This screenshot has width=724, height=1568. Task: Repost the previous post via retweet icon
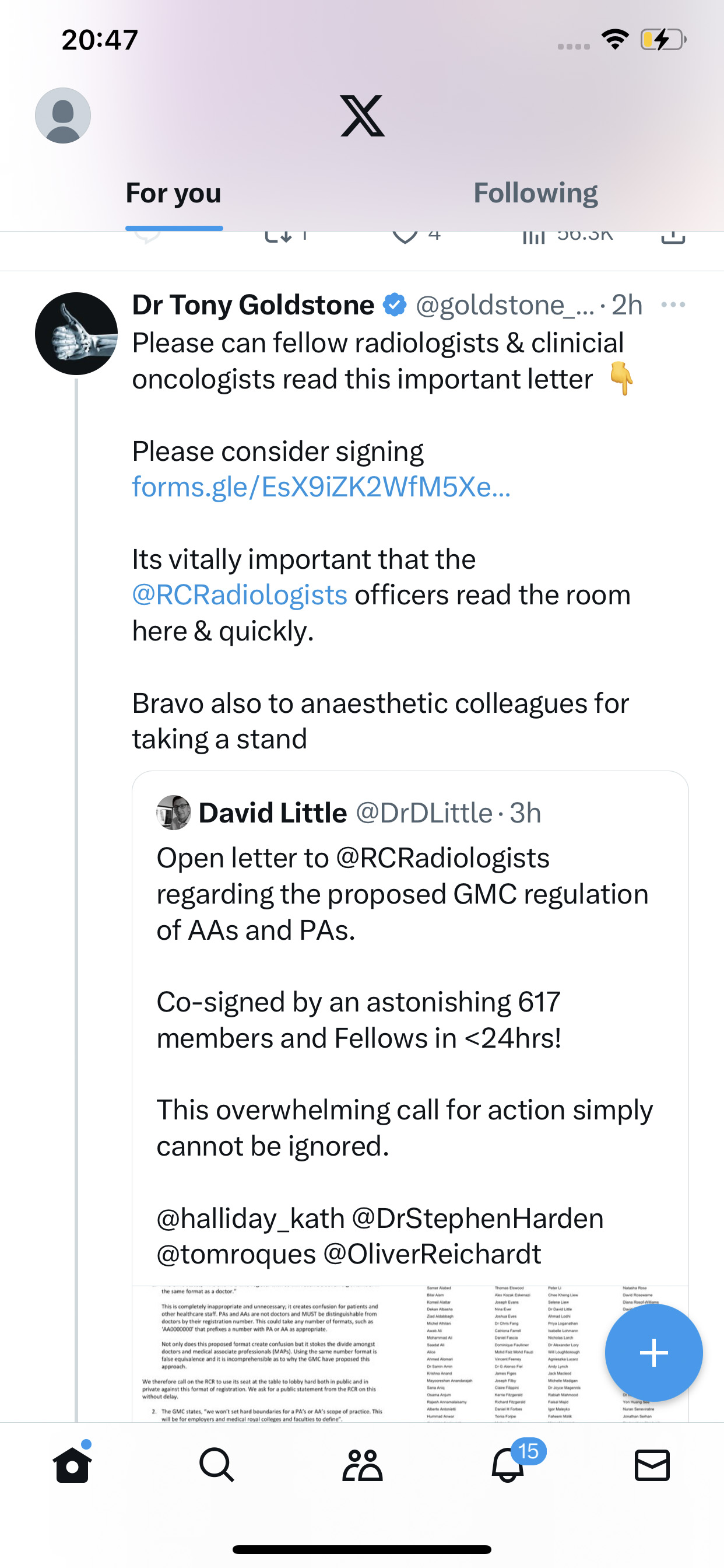tap(279, 237)
